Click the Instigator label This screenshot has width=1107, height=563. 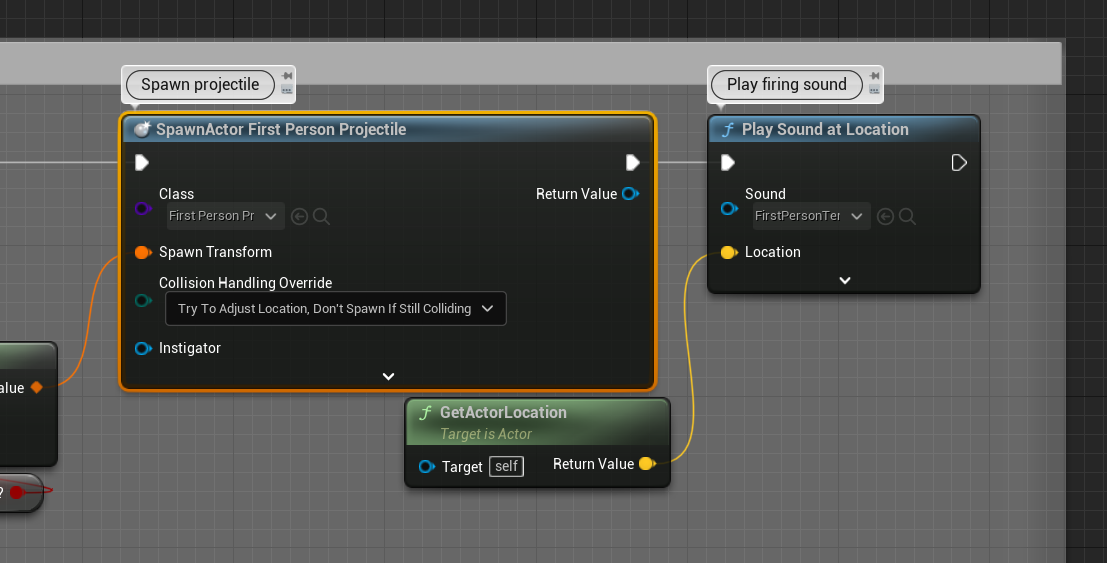pos(190,348)
